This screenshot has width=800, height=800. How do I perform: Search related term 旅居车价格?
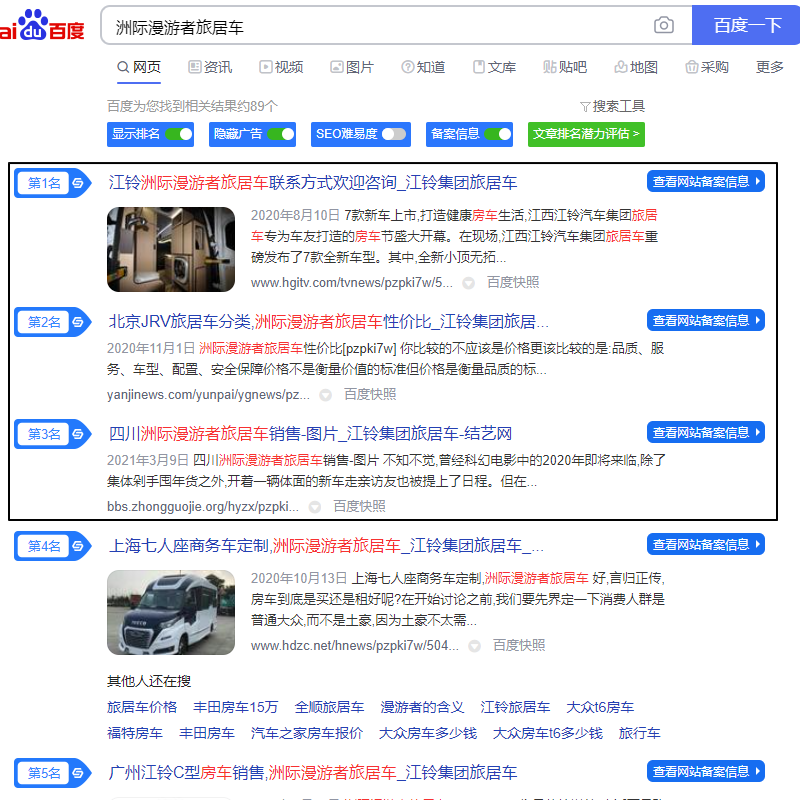[142, 707]
